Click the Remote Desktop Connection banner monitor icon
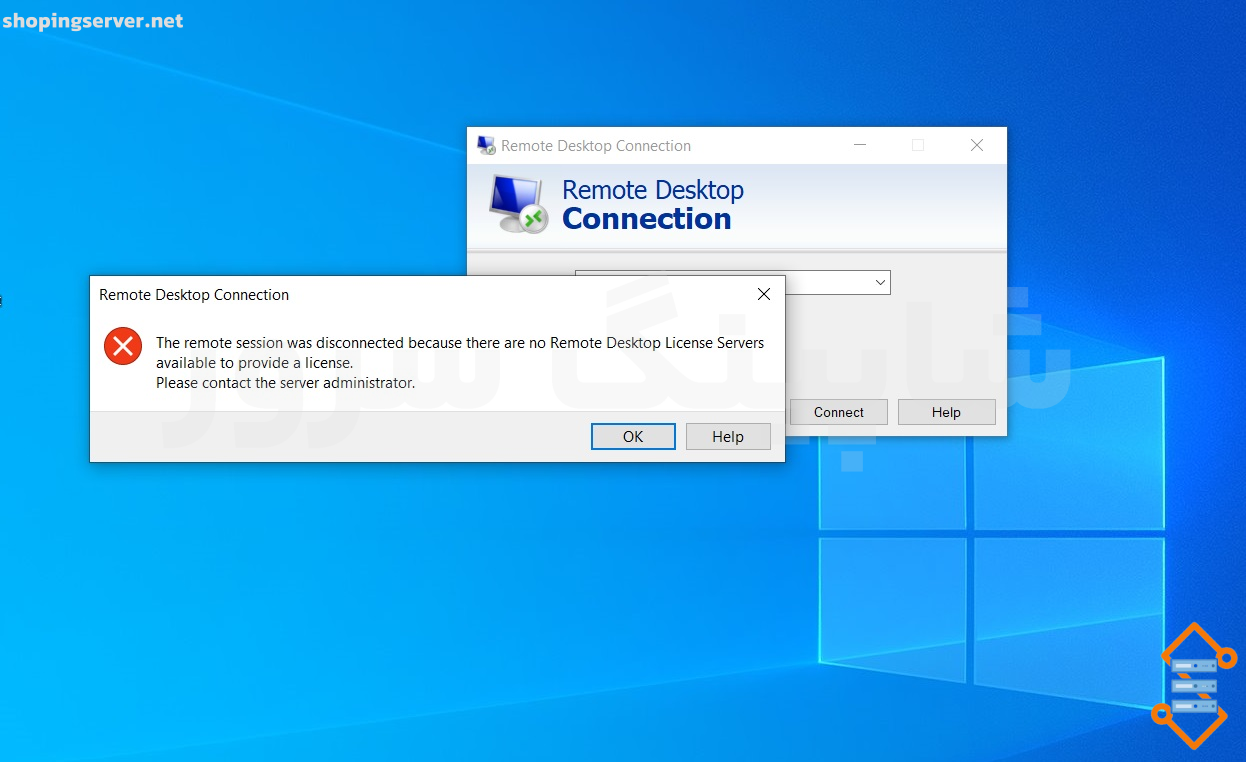1246x762 pixels. 519,204
